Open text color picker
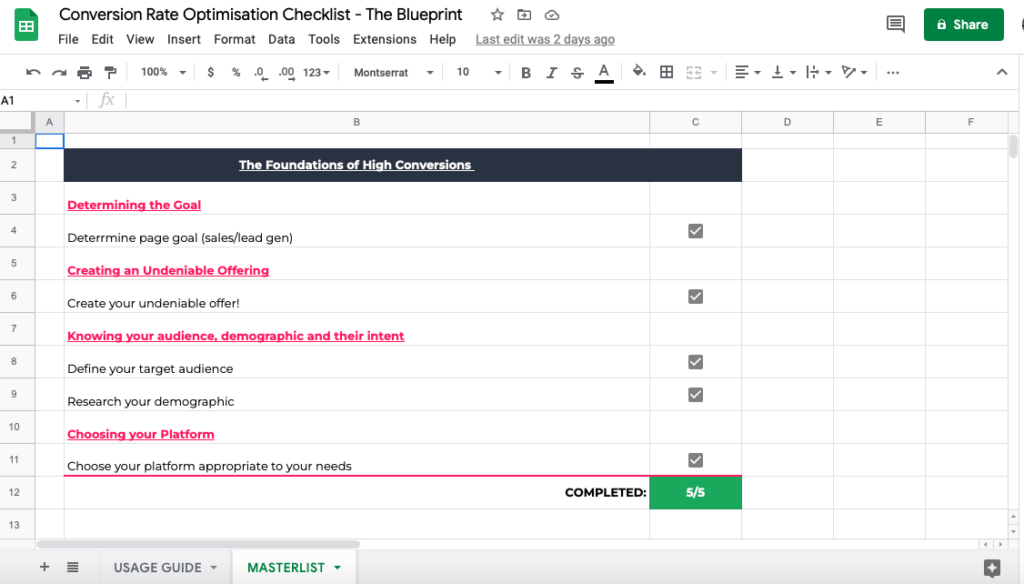Screen dimensions: 1024x584 pyautogui.click(x=604, y=73)
